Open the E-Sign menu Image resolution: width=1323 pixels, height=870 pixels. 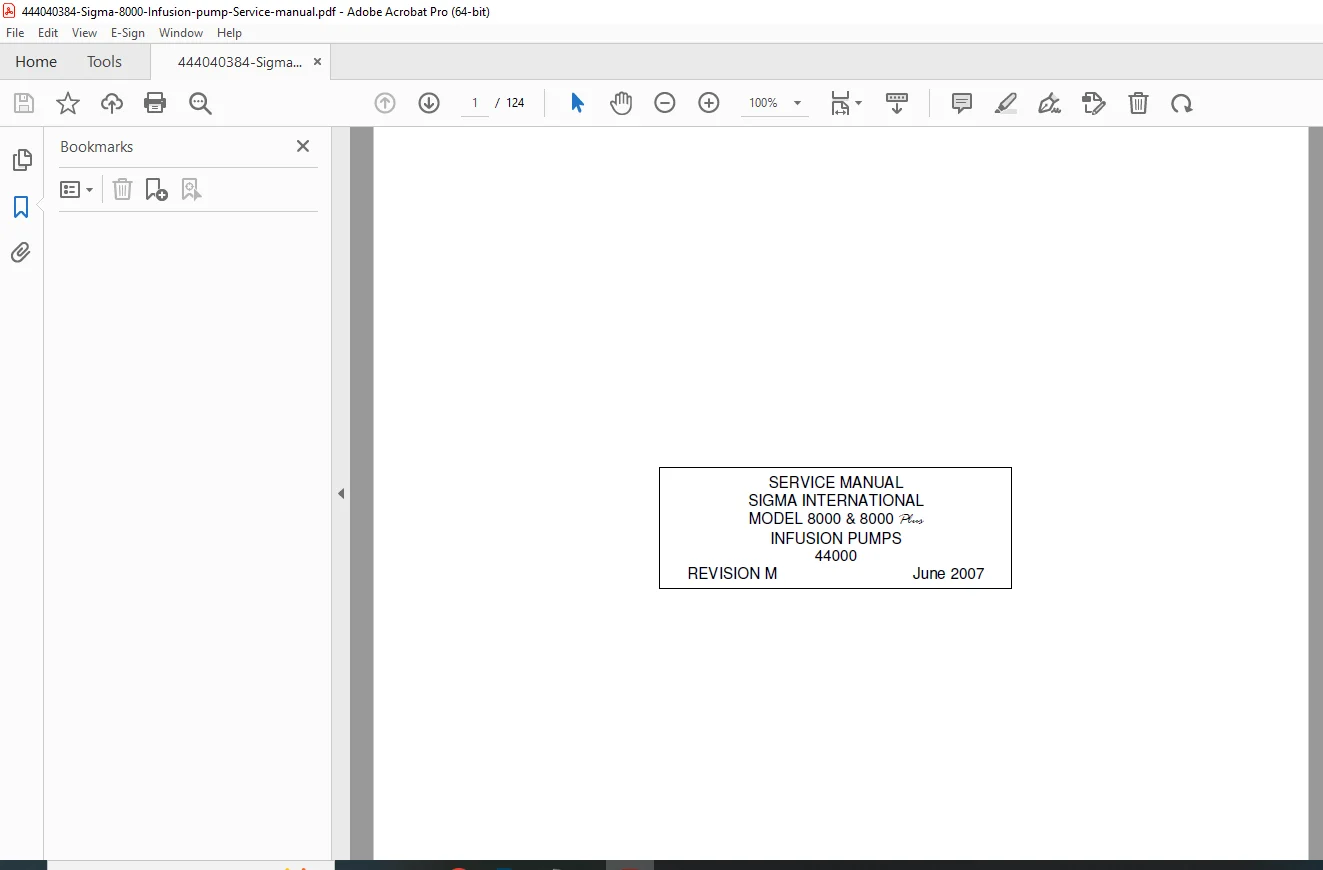[128, 33]
